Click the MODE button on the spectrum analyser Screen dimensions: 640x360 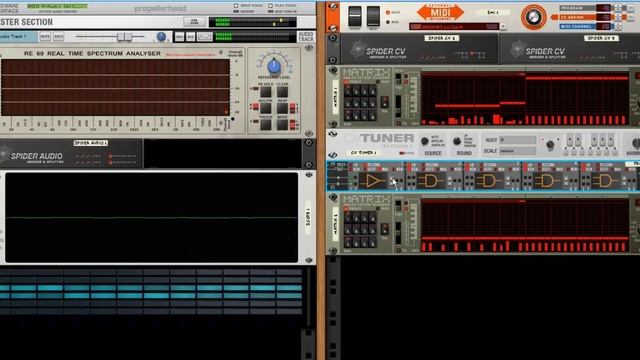click(x=282, y=124)
